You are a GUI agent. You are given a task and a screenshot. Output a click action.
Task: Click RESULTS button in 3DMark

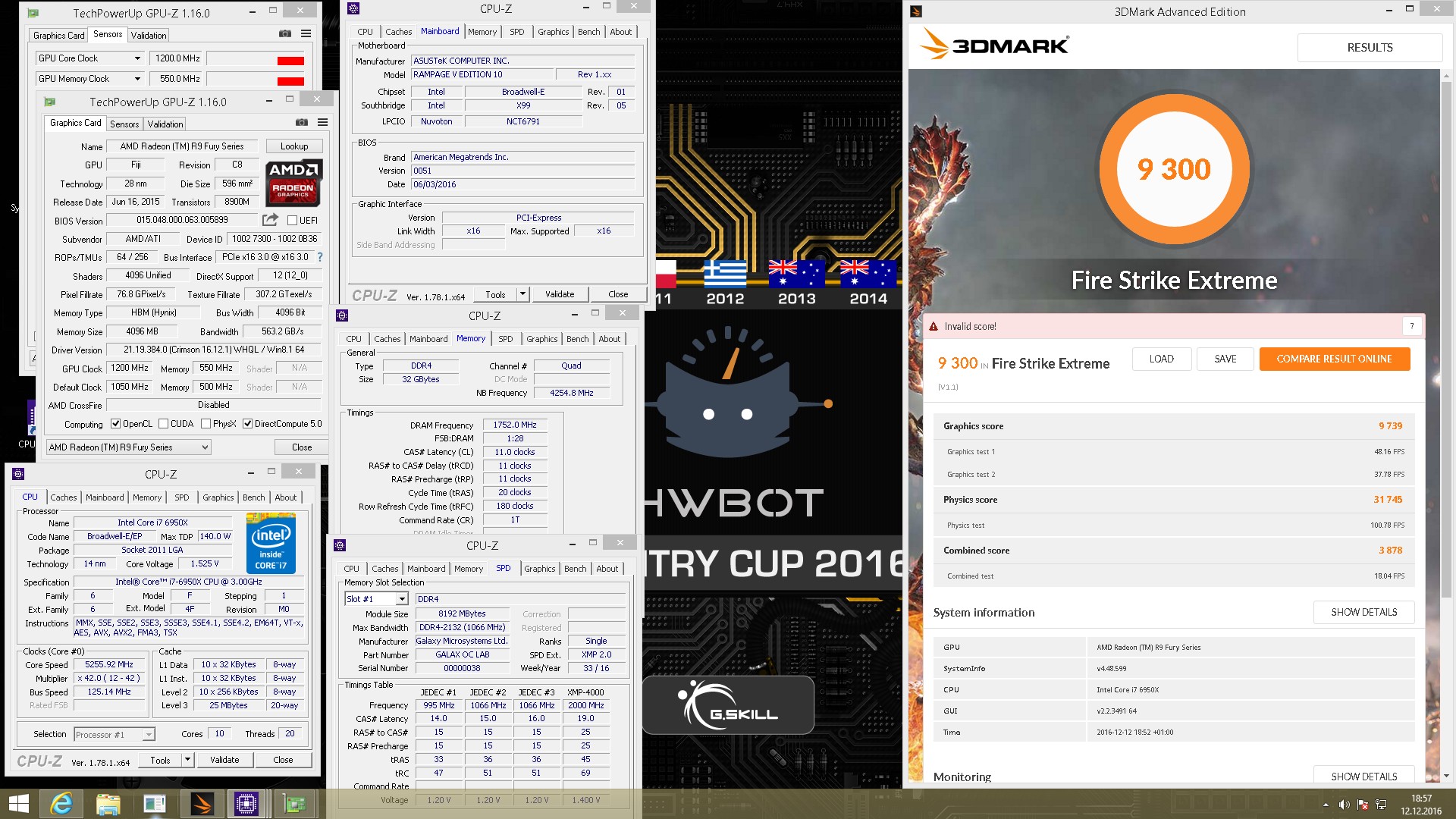(1370, 47)
